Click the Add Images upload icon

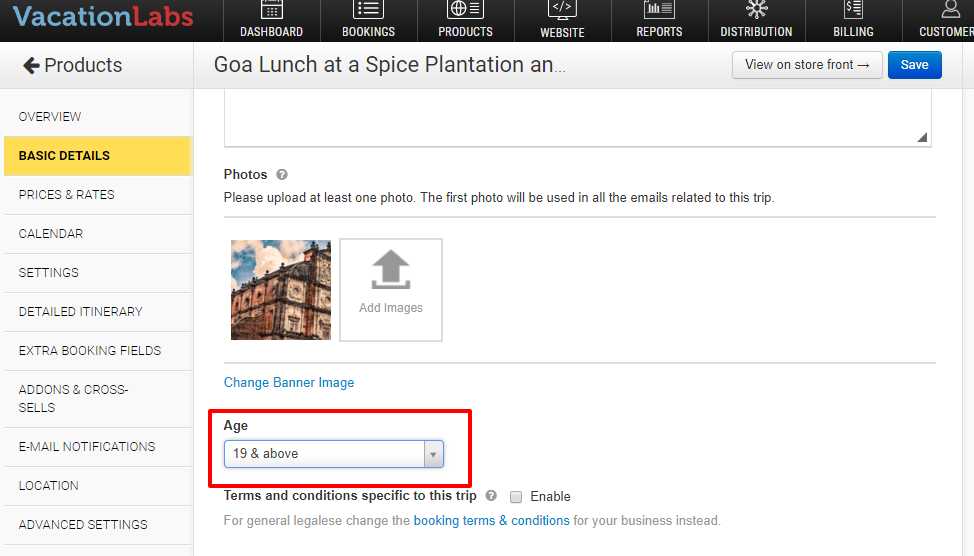[x=391, y=271]
